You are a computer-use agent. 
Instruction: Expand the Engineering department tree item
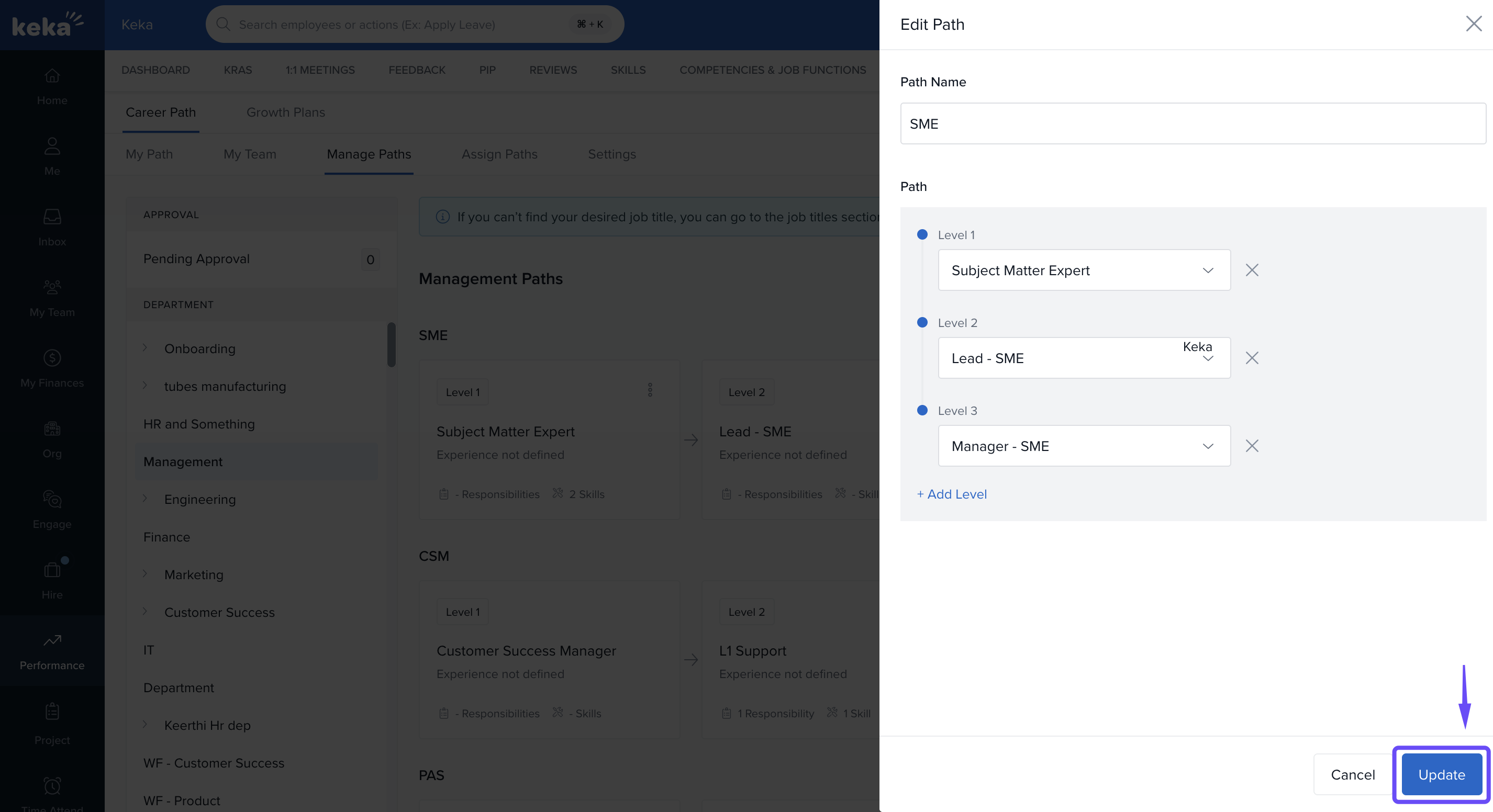pyautogui.click(x=145, y=499)
